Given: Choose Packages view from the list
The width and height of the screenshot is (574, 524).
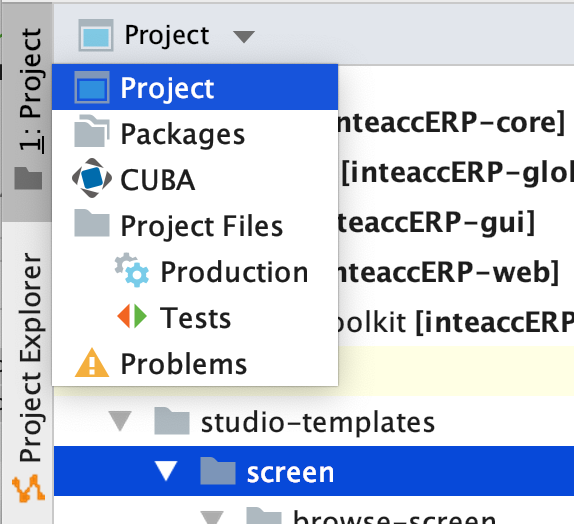Looking at the screenshot, I should tap(195, 134).
